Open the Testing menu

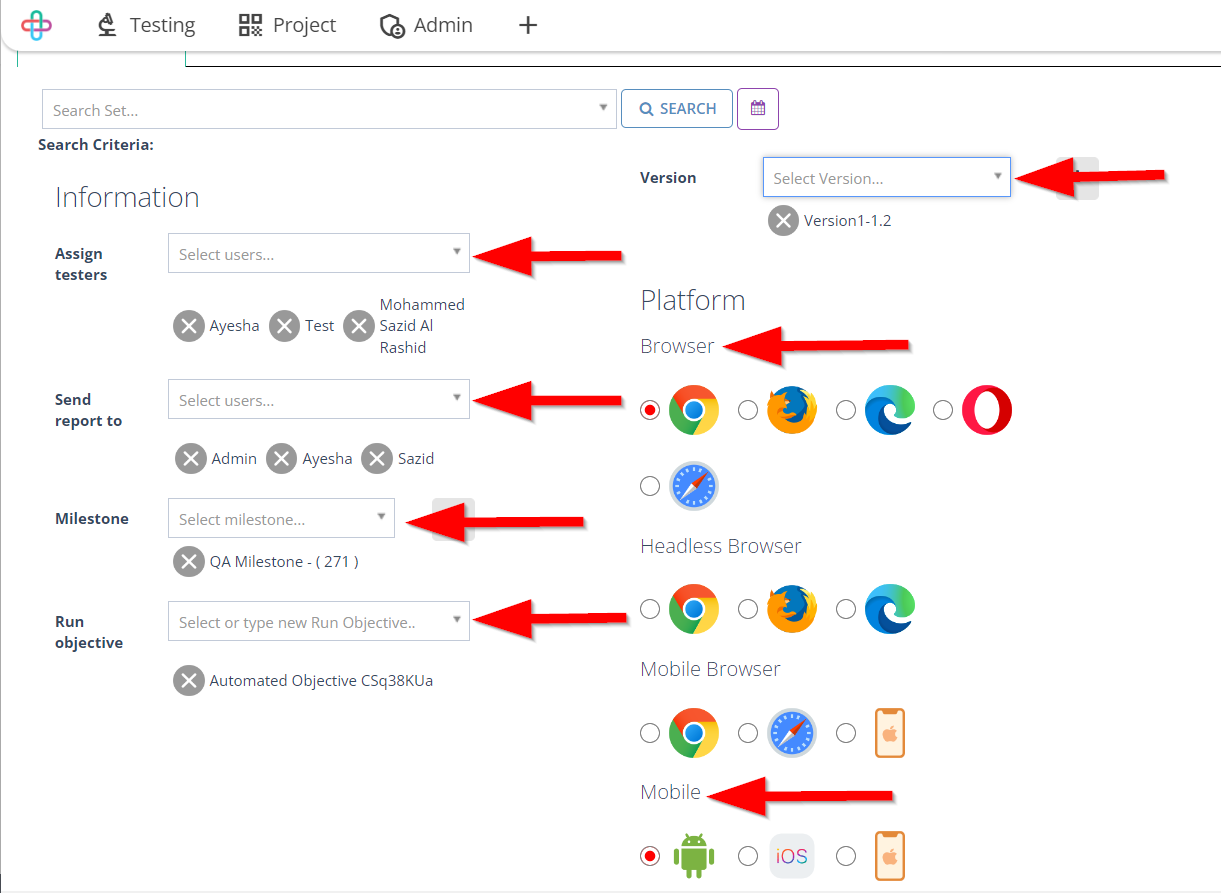(146, 25)
